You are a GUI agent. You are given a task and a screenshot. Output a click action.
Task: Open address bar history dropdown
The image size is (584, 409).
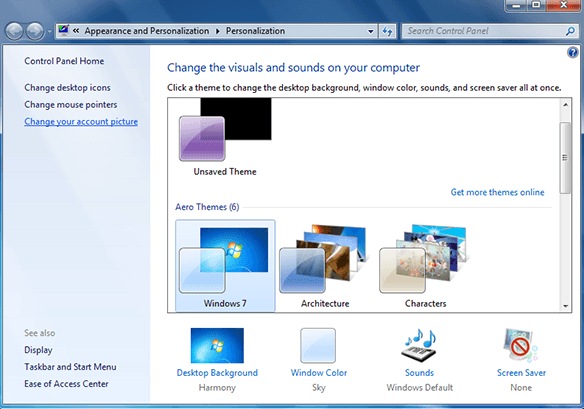[x=370, y=32]
